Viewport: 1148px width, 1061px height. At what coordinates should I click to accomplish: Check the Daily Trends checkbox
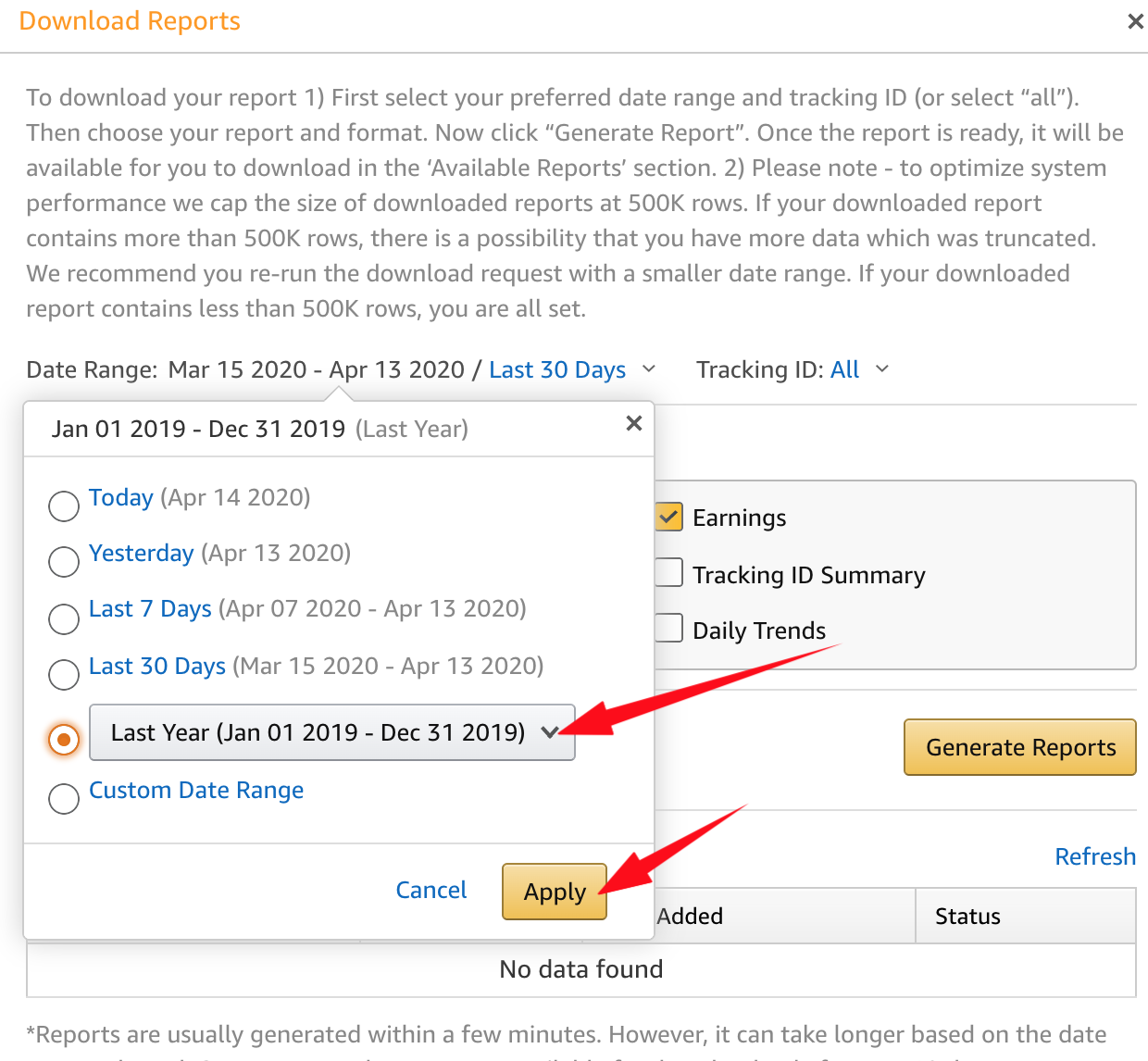point(668,629)
